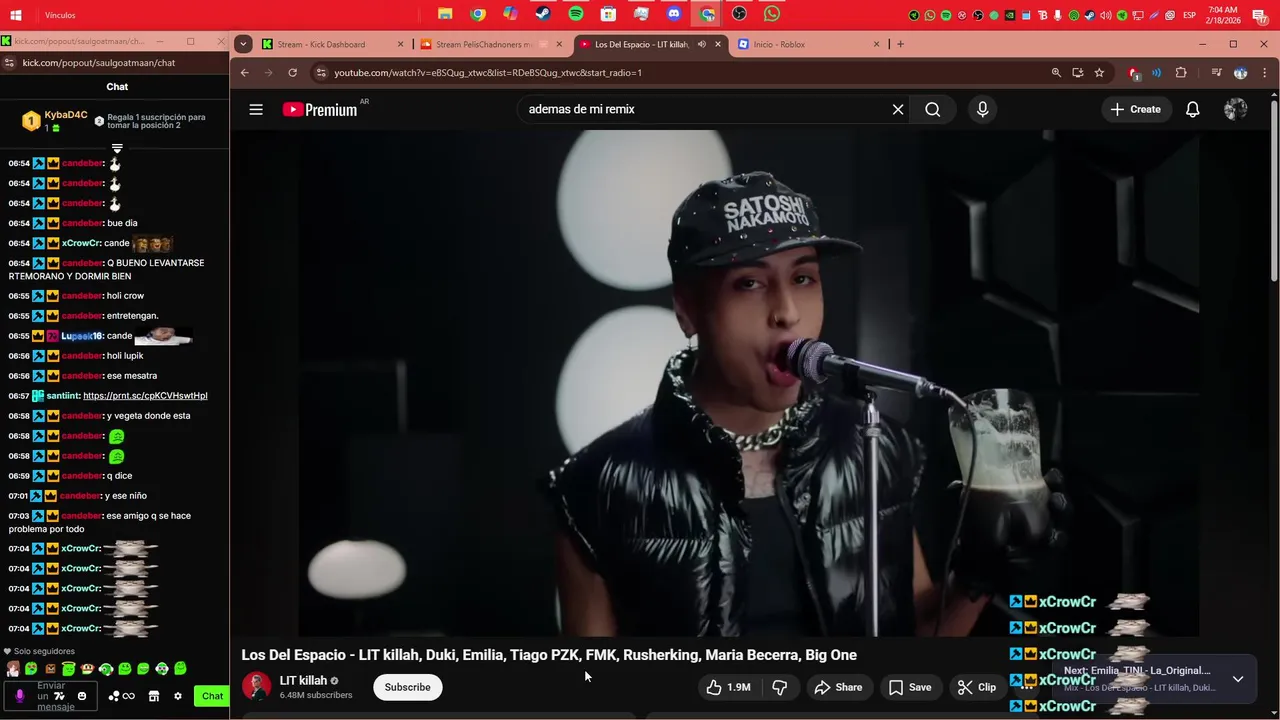Open YouTube account avatar menu
The width and height of the screenshot is (1280, 720).
pyautogui.click(x=1235, y=109)
